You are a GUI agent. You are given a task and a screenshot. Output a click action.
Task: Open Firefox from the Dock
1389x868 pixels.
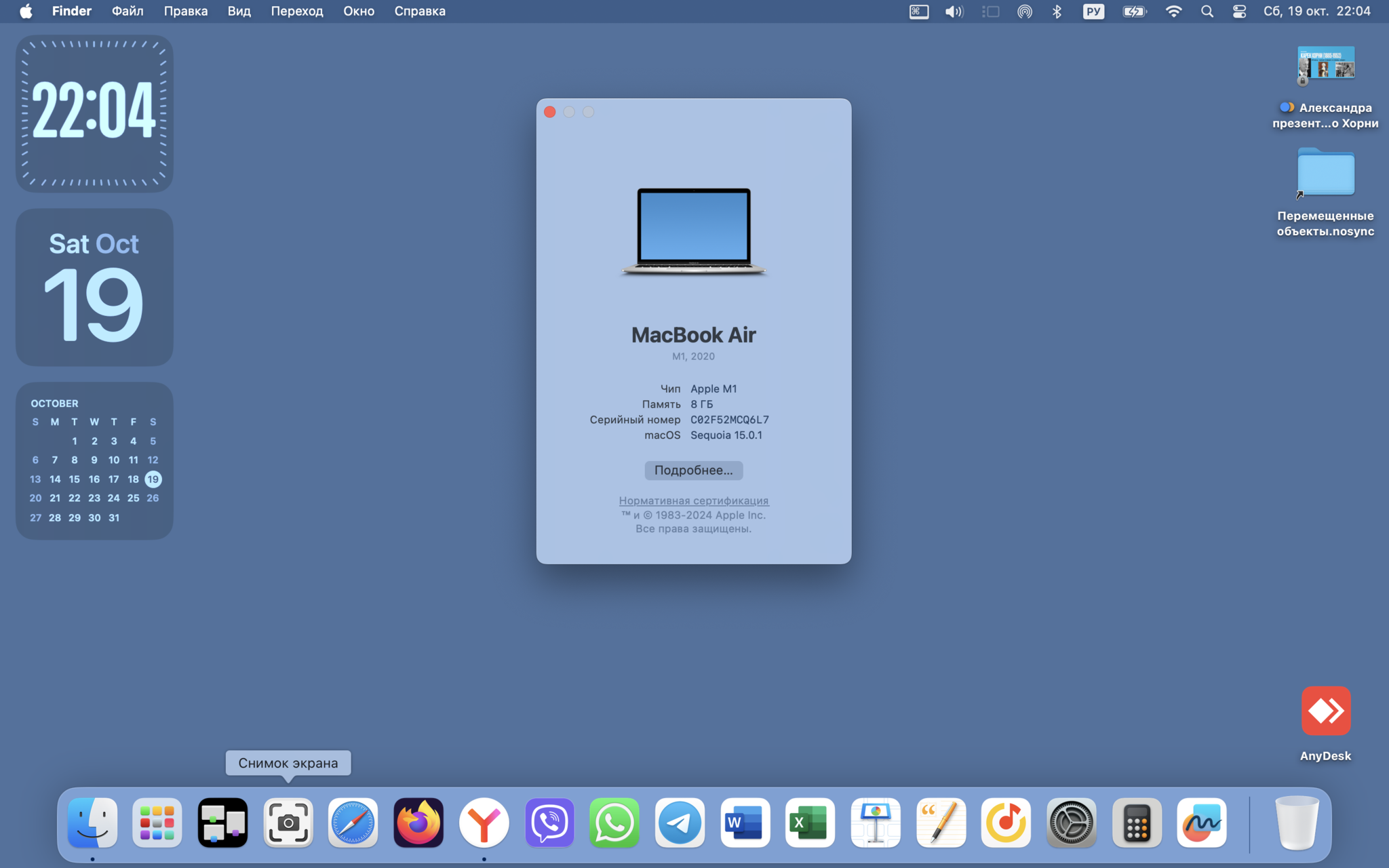tap(418, 823)
